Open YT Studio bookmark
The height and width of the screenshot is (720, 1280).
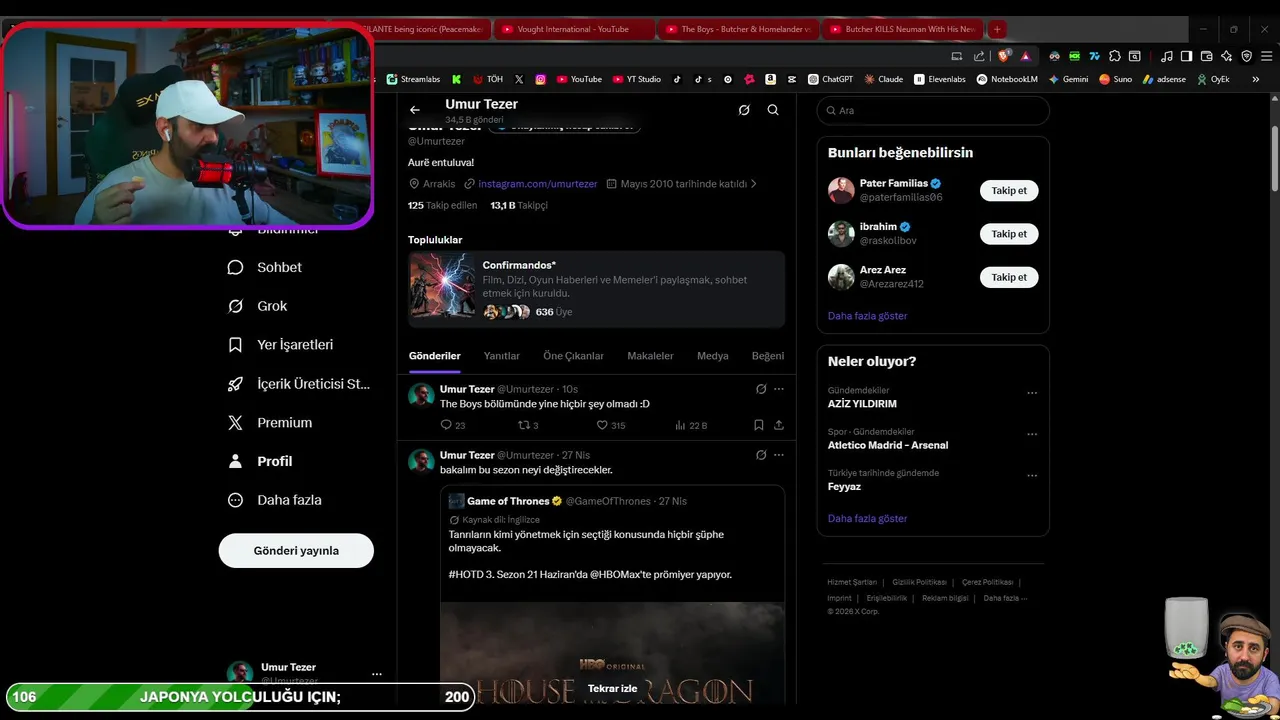coord(636,79)
